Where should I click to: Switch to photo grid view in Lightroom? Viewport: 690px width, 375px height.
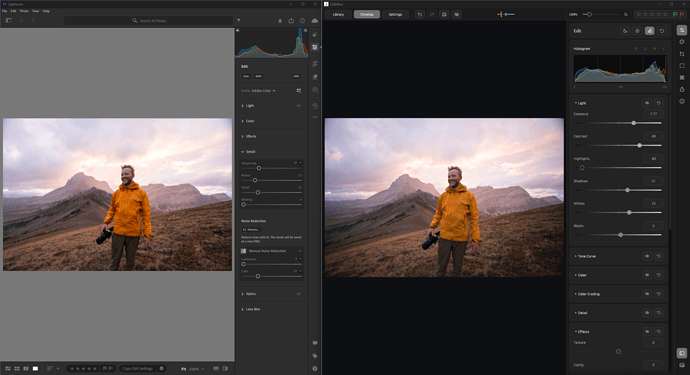coord(7,368)
